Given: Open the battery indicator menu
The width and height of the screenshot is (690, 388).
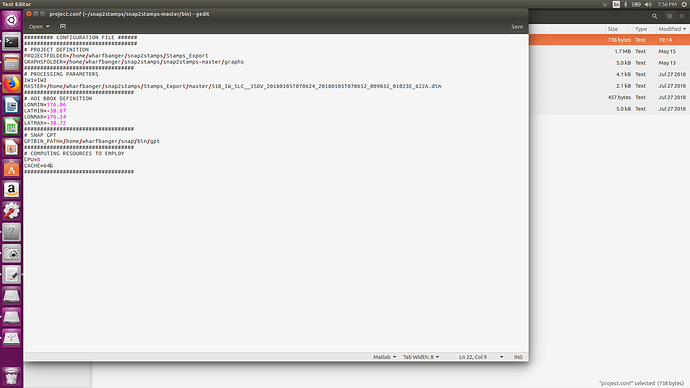Looking at the screenshot, I should point(636,4).
